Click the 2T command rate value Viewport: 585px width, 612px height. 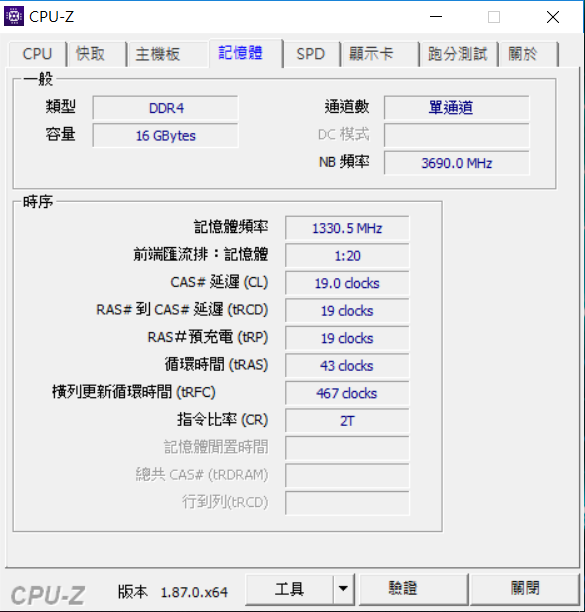click(347, 421)
